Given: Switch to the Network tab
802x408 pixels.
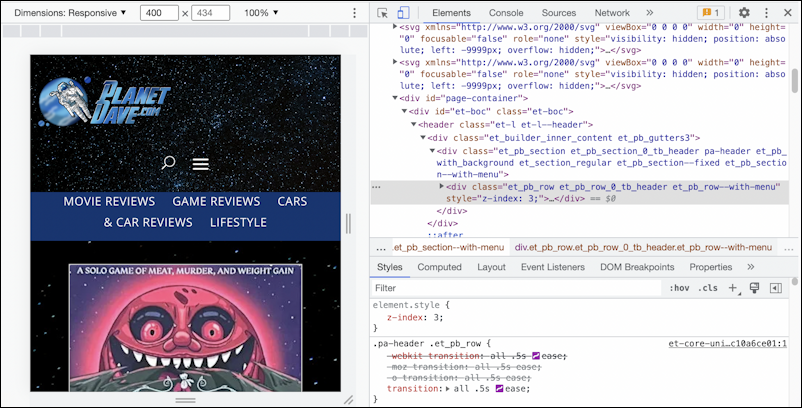Looking at the screenshot, I should [x=612, y=13].
